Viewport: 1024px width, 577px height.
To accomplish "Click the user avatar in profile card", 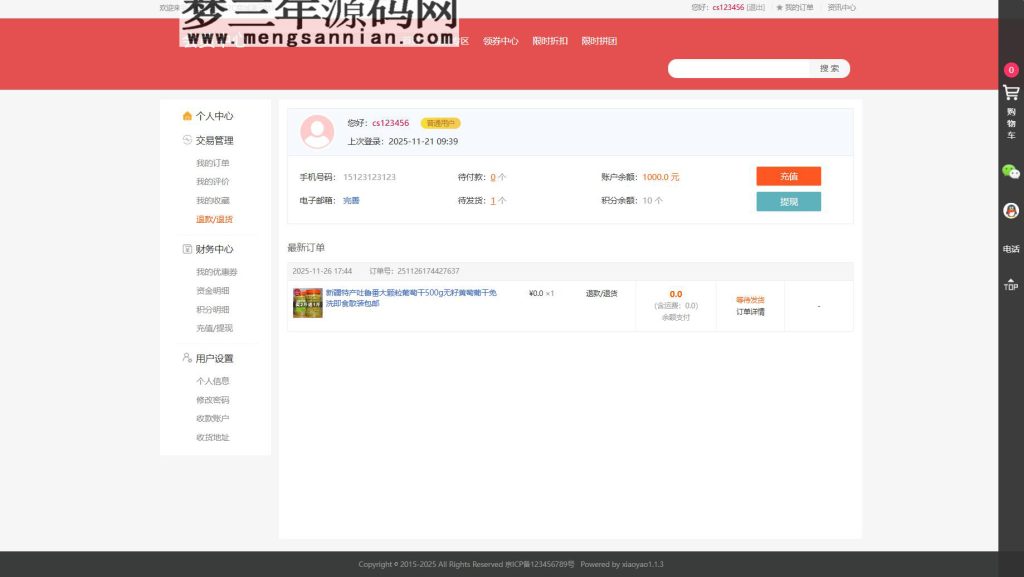I will (x=317, y=131).
